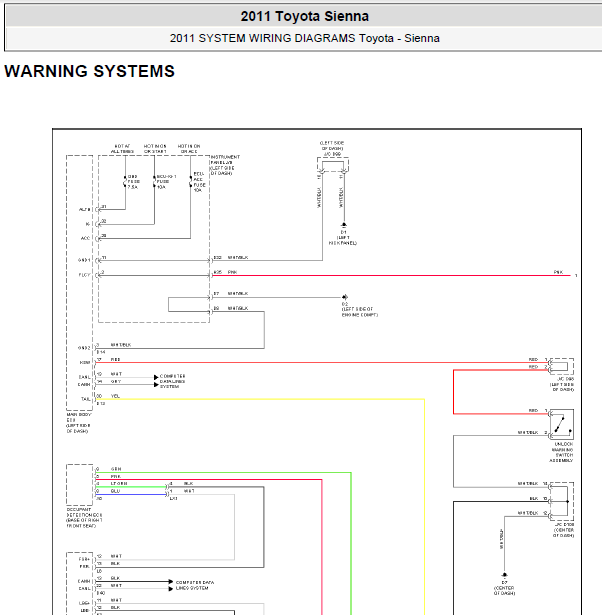Click '2011 SYSTEM WIRING DIAGRAMS Toyota - Sienna' subtitle
The image size is (602, 615).
(304, 38)
